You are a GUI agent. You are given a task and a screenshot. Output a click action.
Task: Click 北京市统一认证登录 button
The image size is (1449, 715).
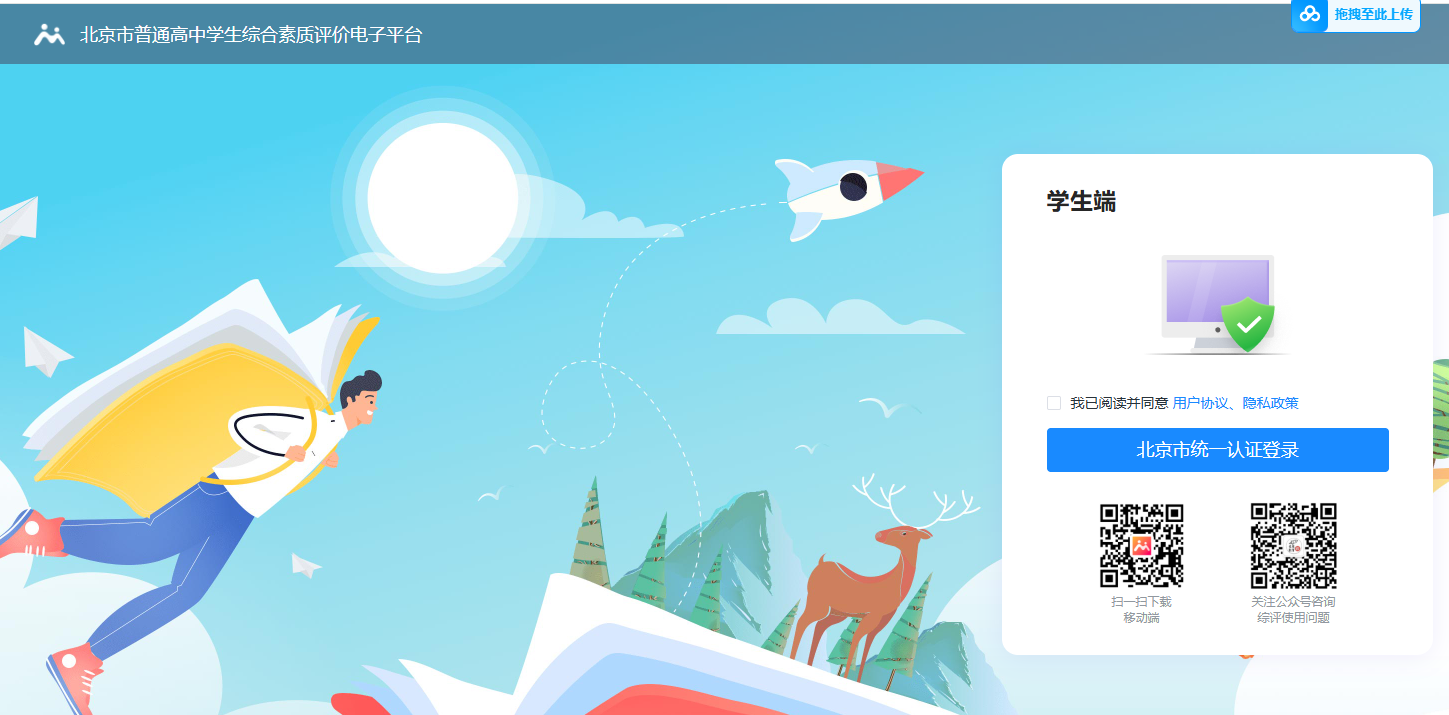point(1218,450)
